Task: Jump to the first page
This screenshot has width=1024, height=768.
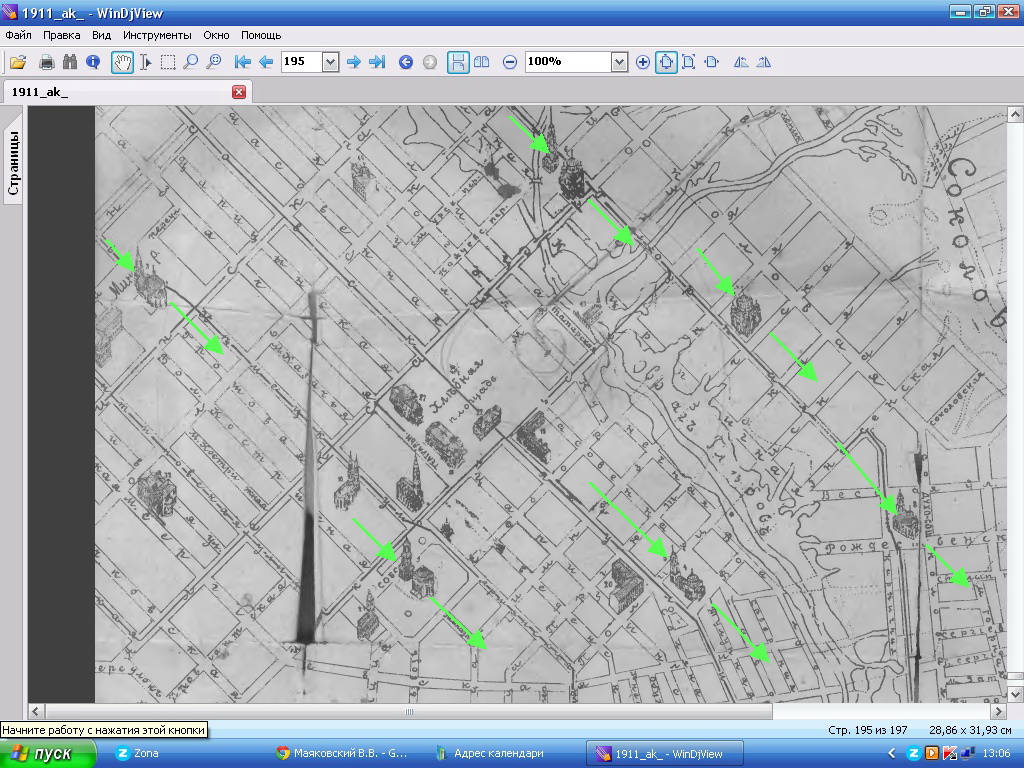Action: pos(242,62)
